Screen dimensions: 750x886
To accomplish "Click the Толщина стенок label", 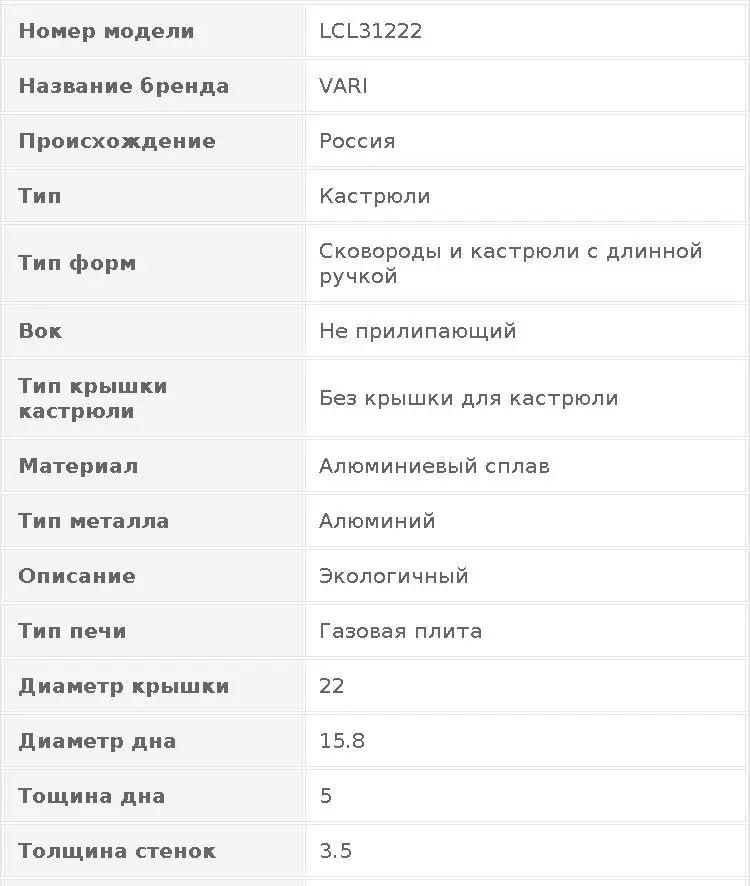I will pyautogui.click(x=117, y=851).
